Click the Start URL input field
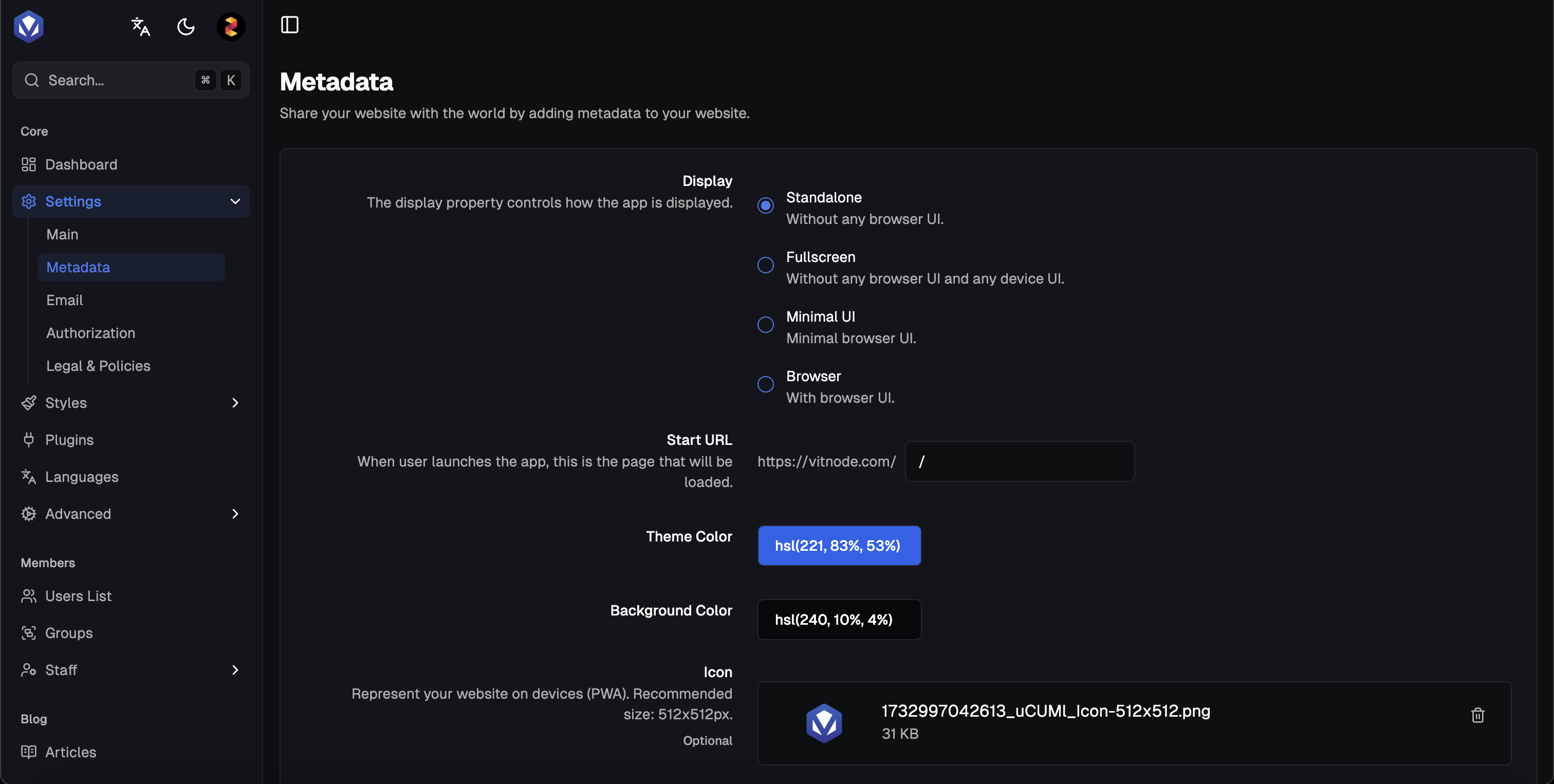This screenshot has width=1554, height=784. pos(1020,462)
